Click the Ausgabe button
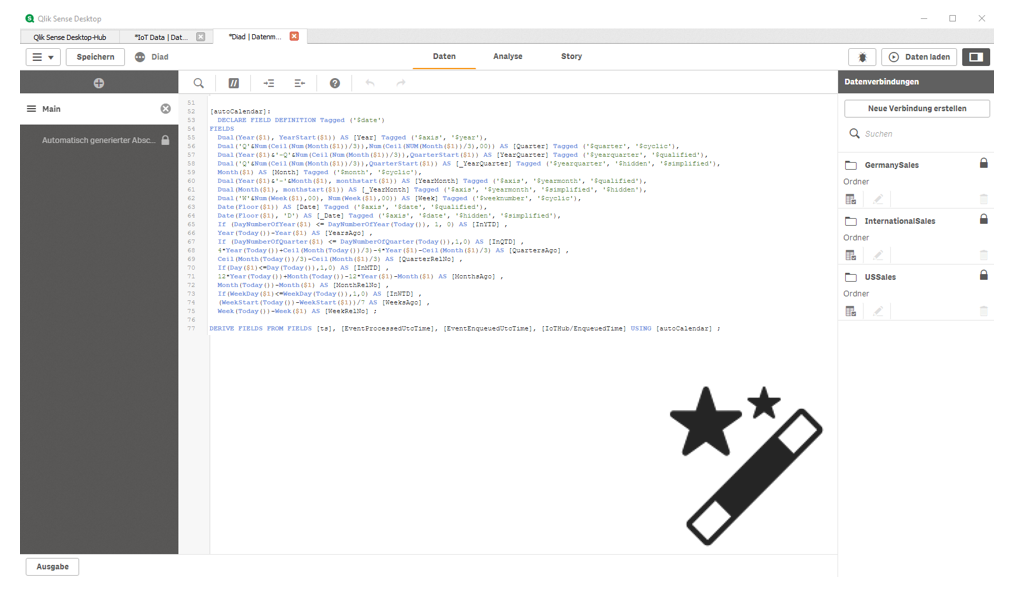Viewport: 1016px width, 595px height. (x=52, y=566)
